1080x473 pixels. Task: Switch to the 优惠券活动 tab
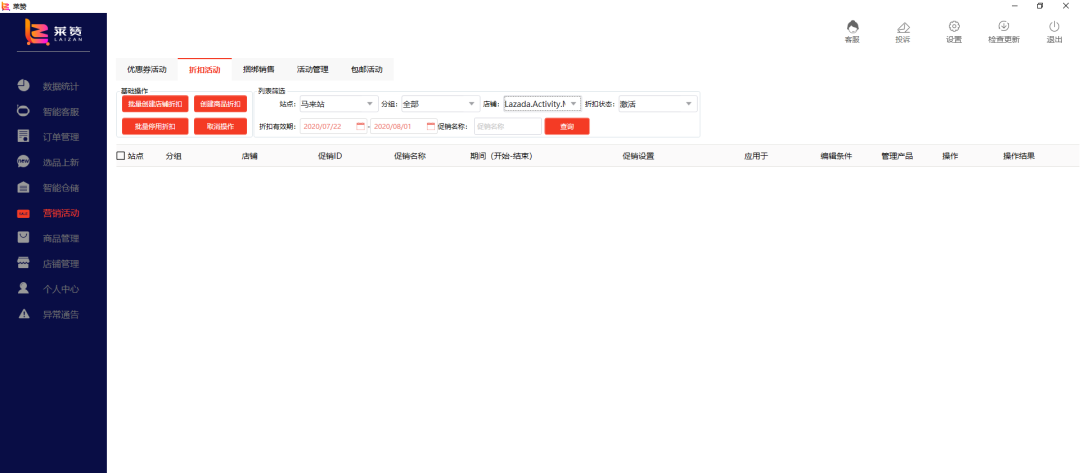pos(147,70)
